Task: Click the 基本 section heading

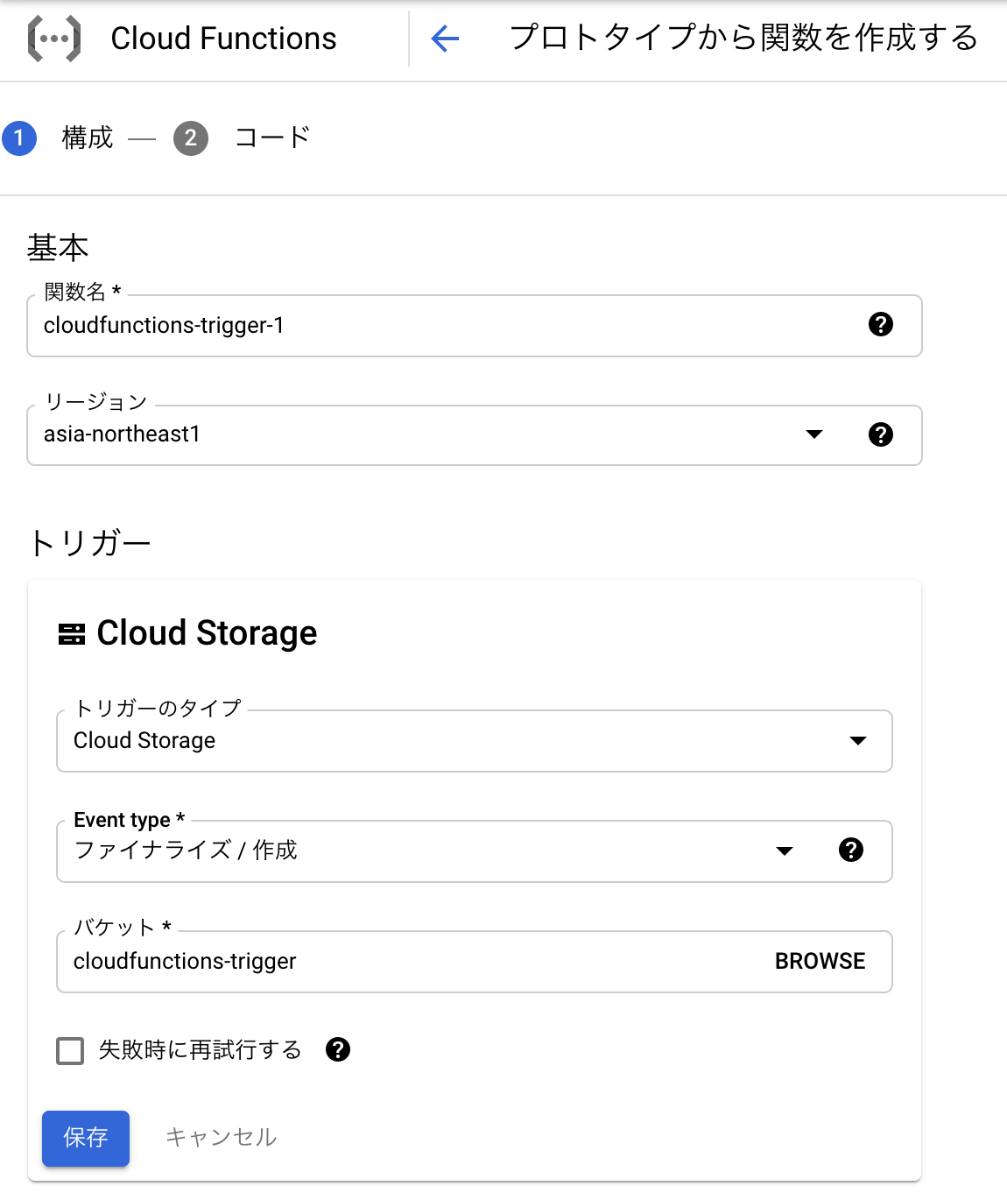Action: pos(59,246)
